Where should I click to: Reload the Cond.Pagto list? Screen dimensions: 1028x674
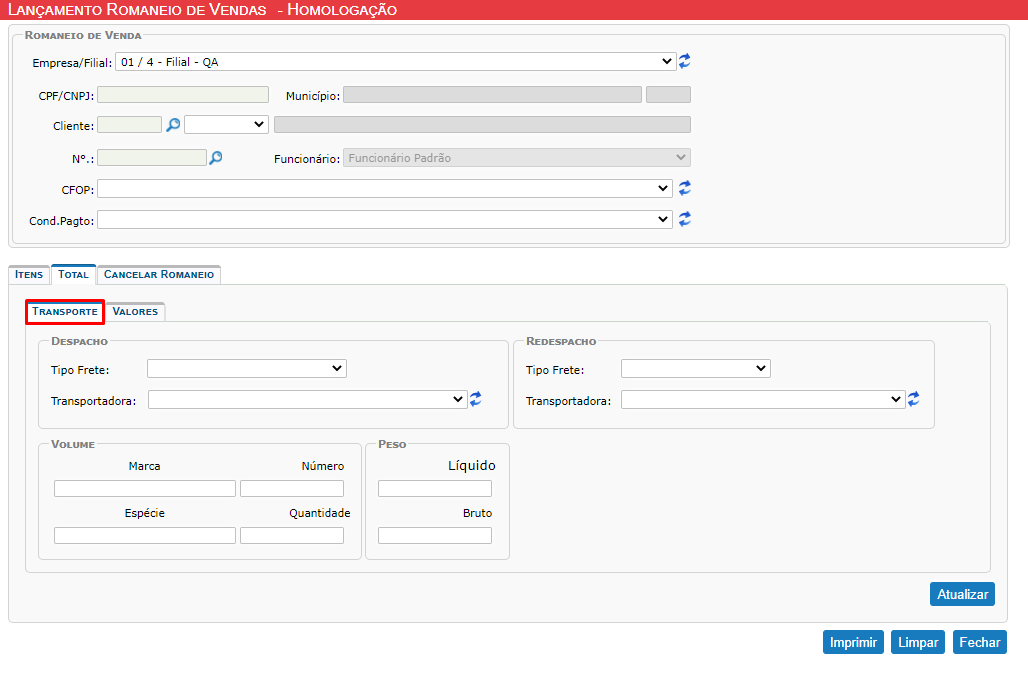tap(684, 219)
